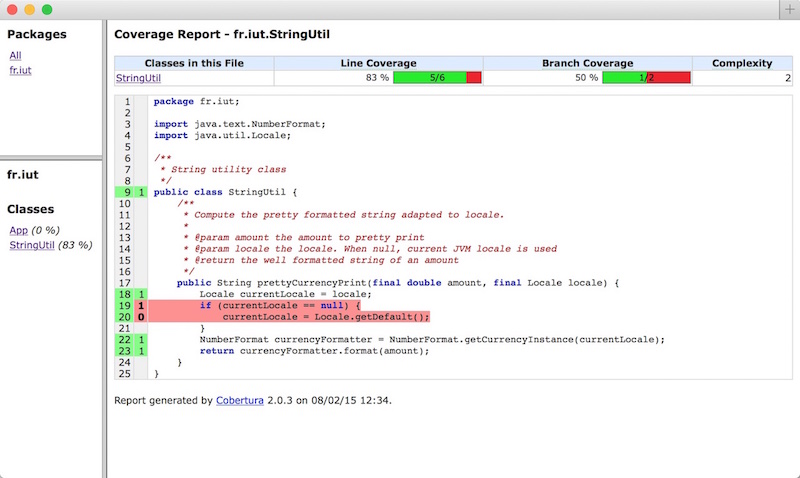Click the fr.iut heading in sidebar

[x=22, y=174]
